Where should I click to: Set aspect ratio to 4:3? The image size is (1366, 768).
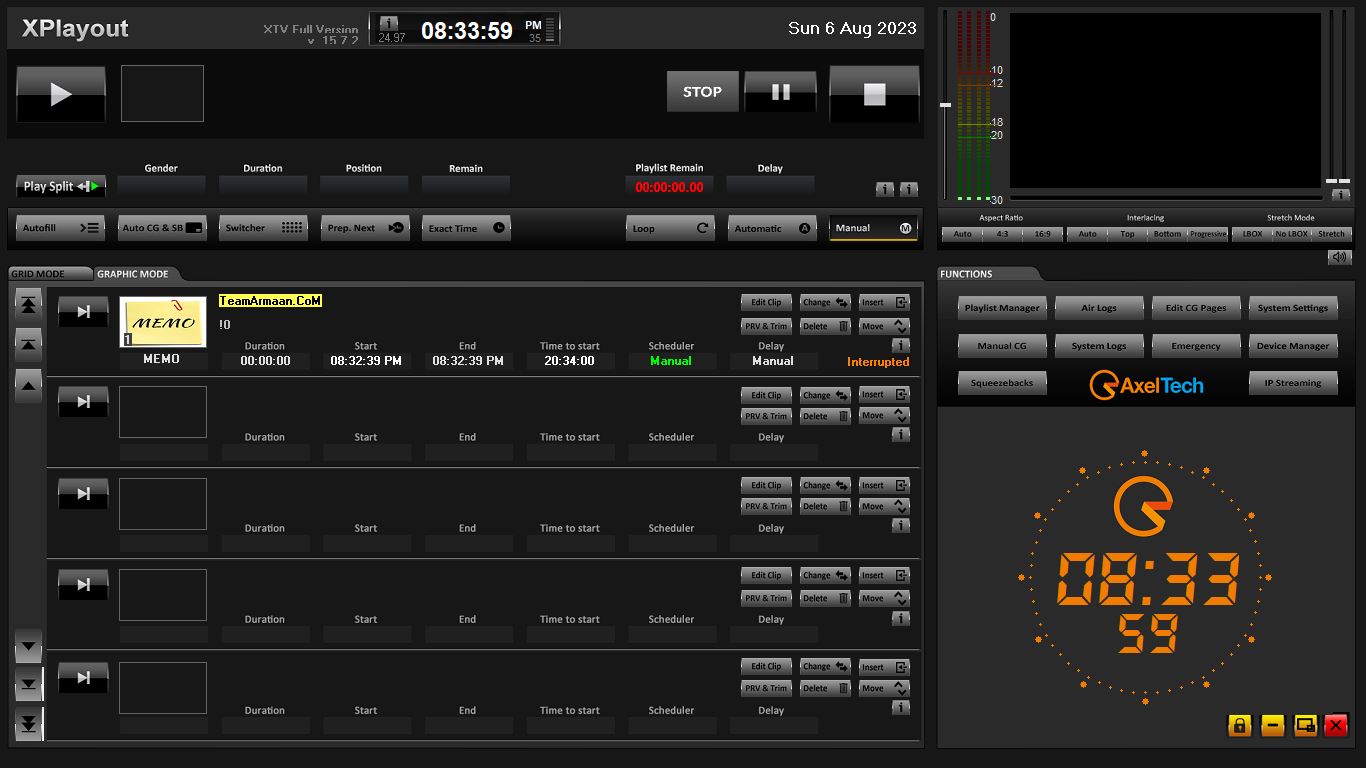click(x=1002, y=234)
